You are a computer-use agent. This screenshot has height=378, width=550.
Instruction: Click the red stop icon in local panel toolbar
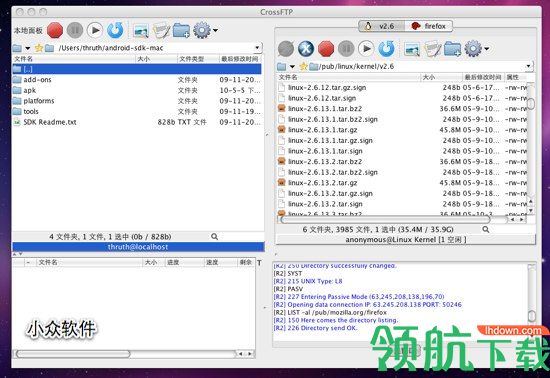pyautogui.click(x=55, y=30)
